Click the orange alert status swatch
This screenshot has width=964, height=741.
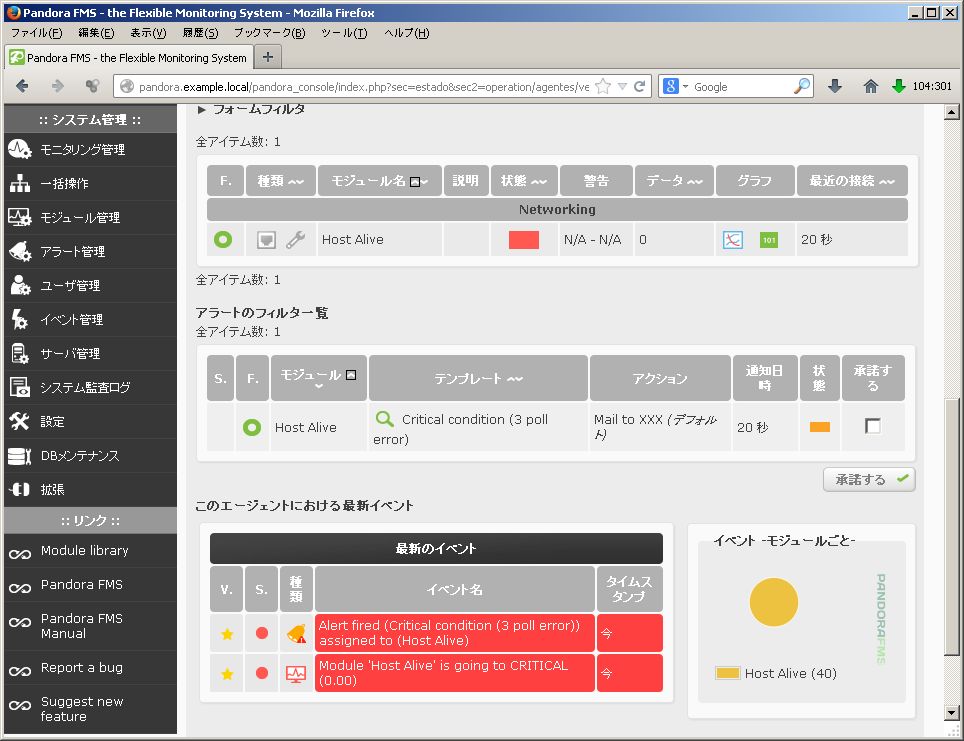pyautogui.click(x=820, y=427)
